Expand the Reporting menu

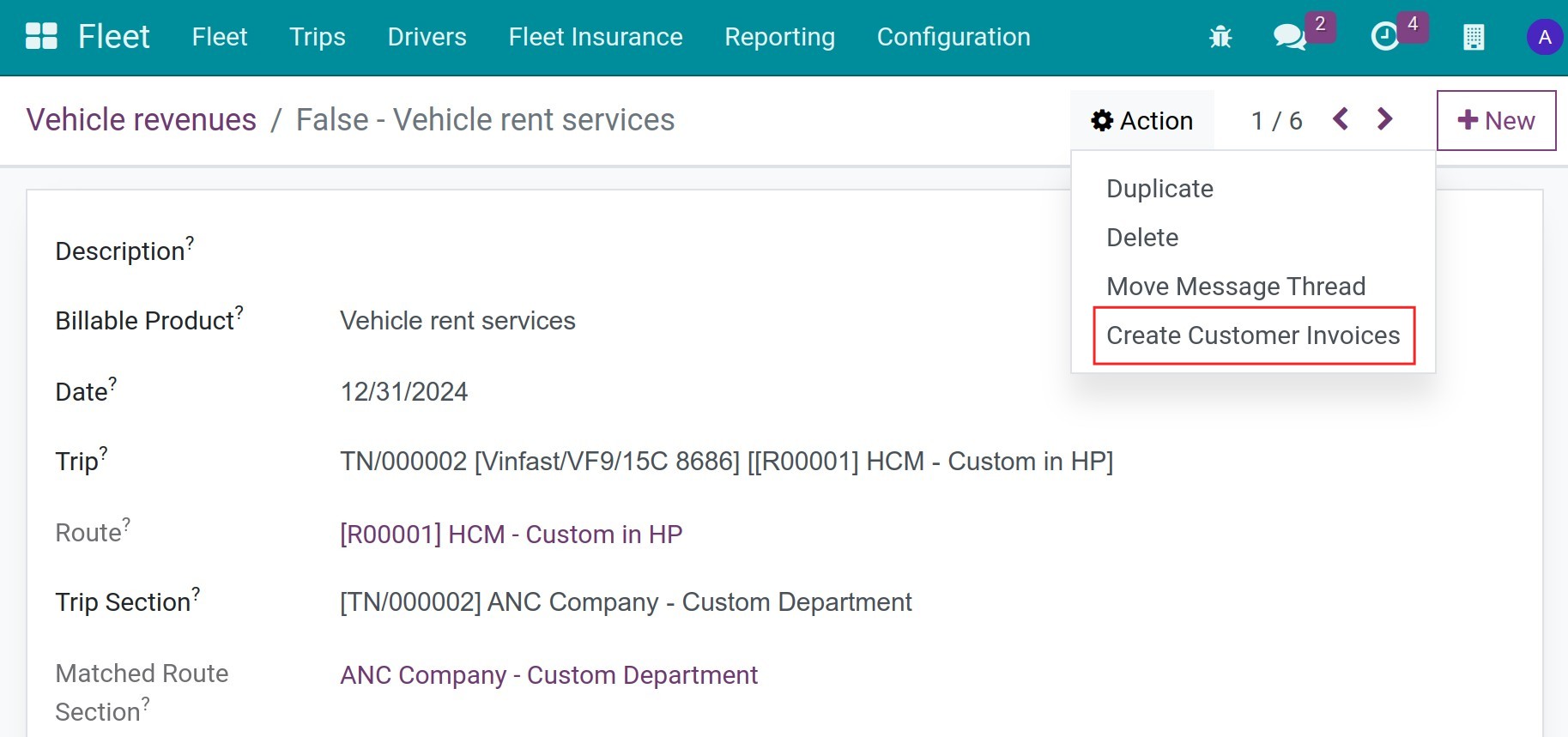[x=778, y=37]
